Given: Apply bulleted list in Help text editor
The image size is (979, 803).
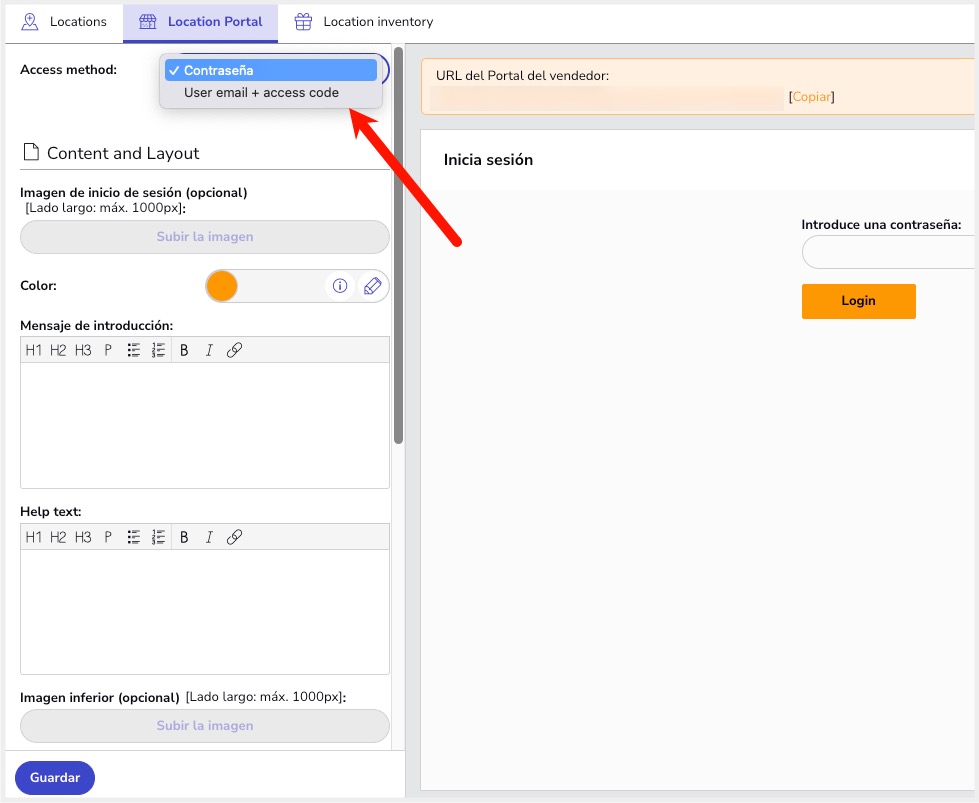Looking at the screenshot, I should click(134, 537).
